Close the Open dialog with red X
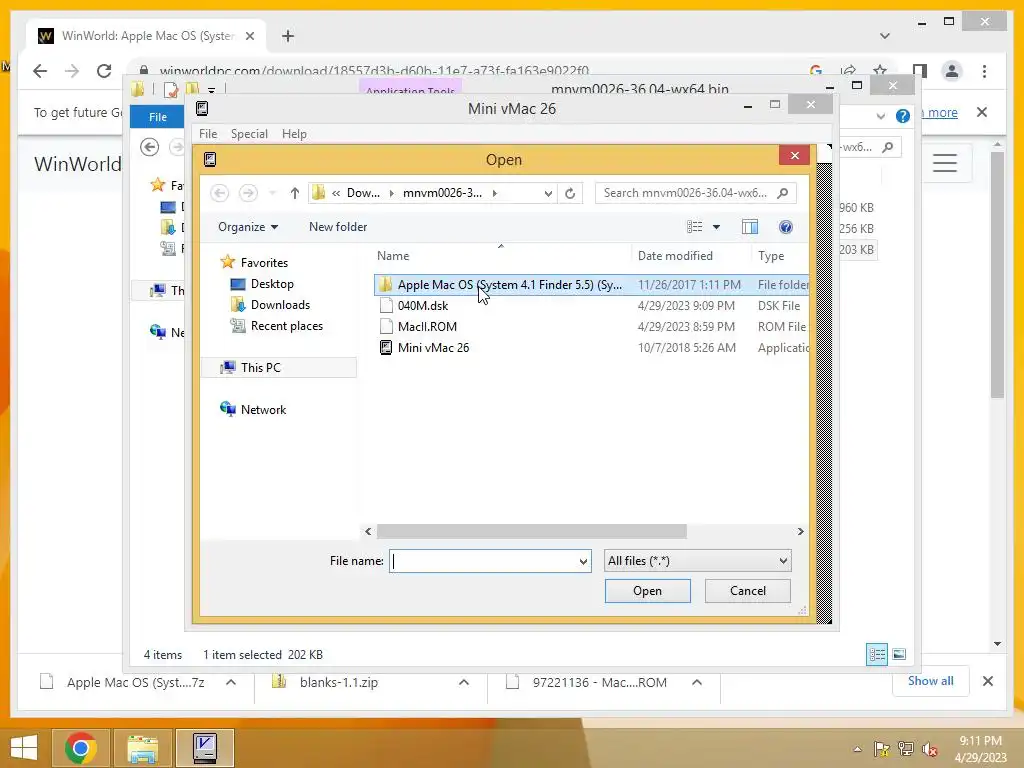 pos(794,155)
